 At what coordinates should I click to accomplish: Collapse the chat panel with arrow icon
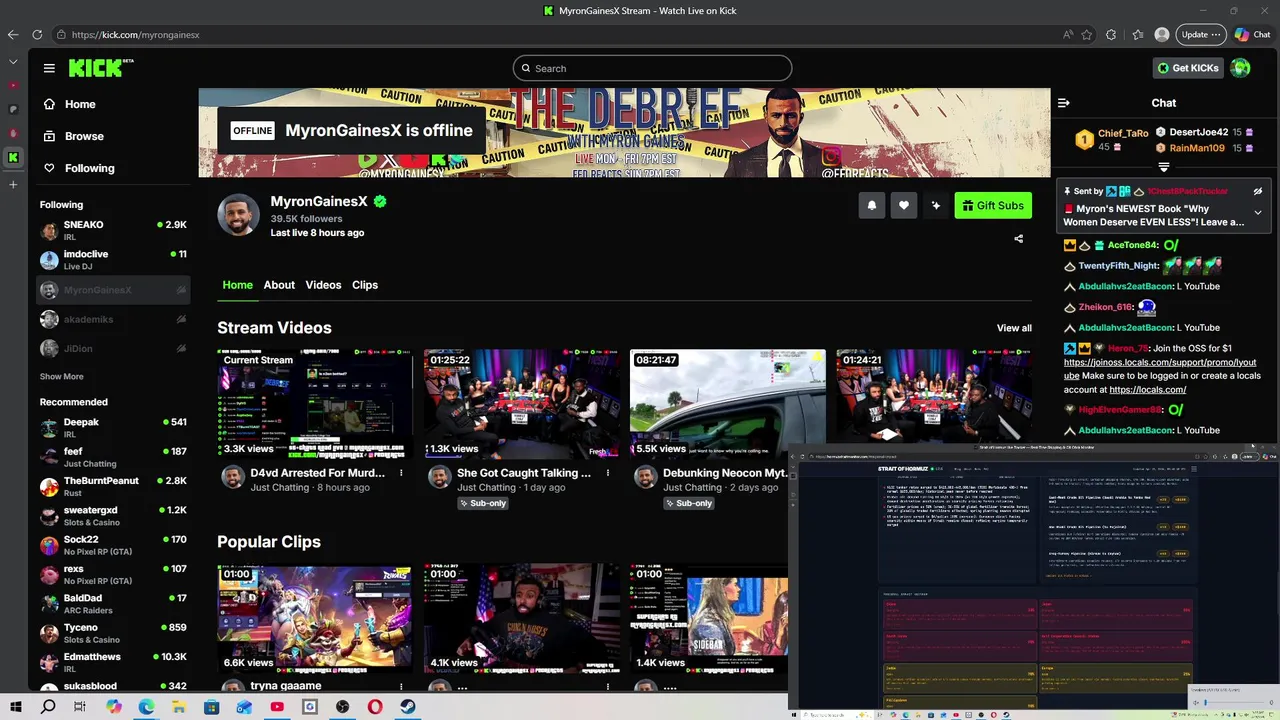pos(1064,103)
